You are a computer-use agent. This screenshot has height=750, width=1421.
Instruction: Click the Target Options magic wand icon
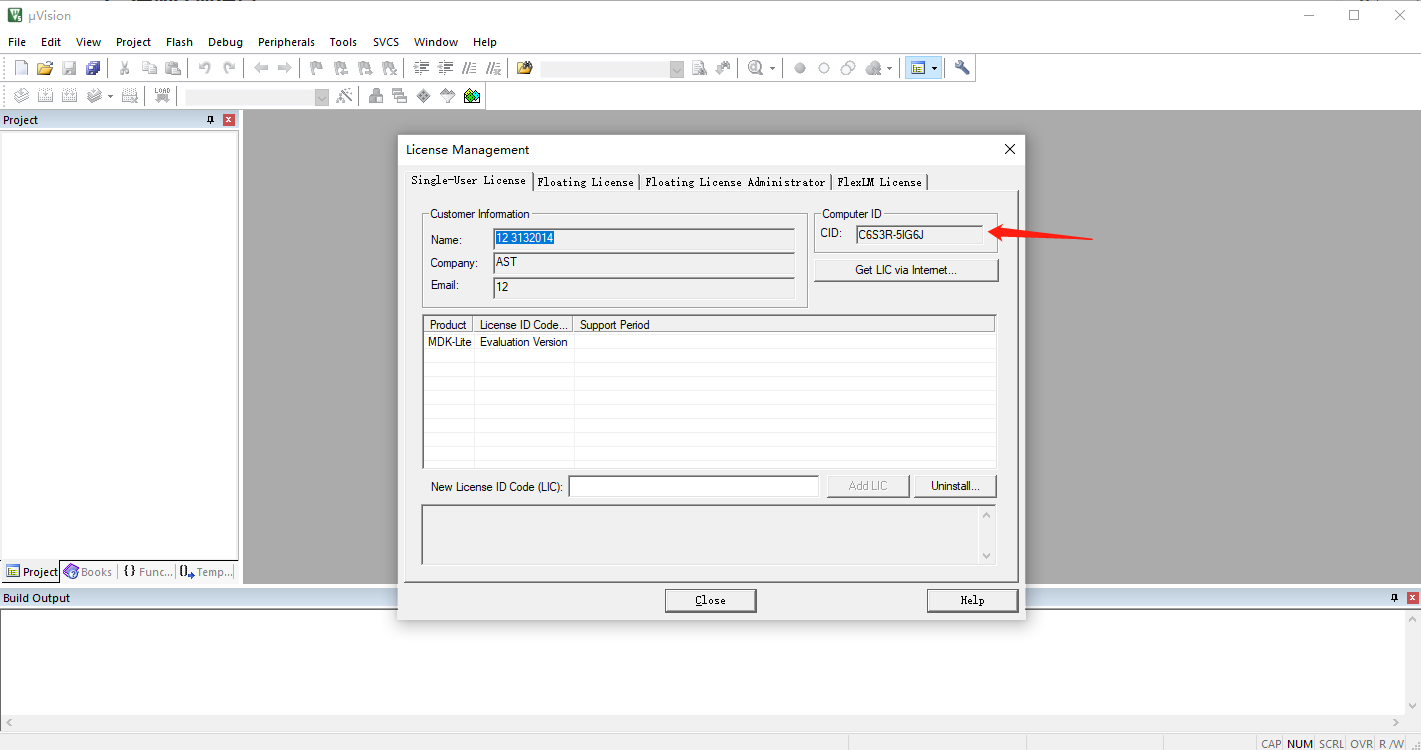point(344,96)
